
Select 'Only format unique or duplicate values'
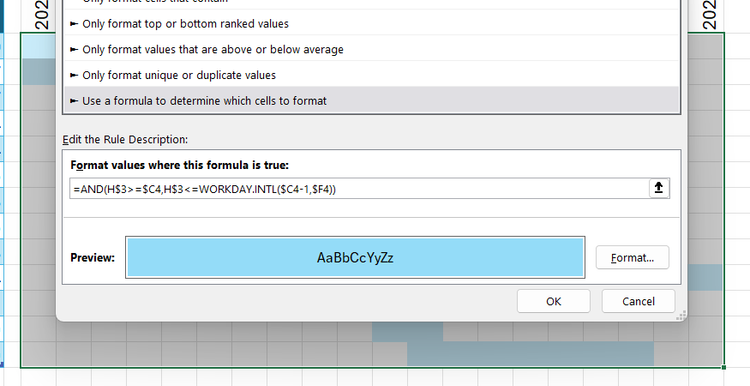pos(371,75)
